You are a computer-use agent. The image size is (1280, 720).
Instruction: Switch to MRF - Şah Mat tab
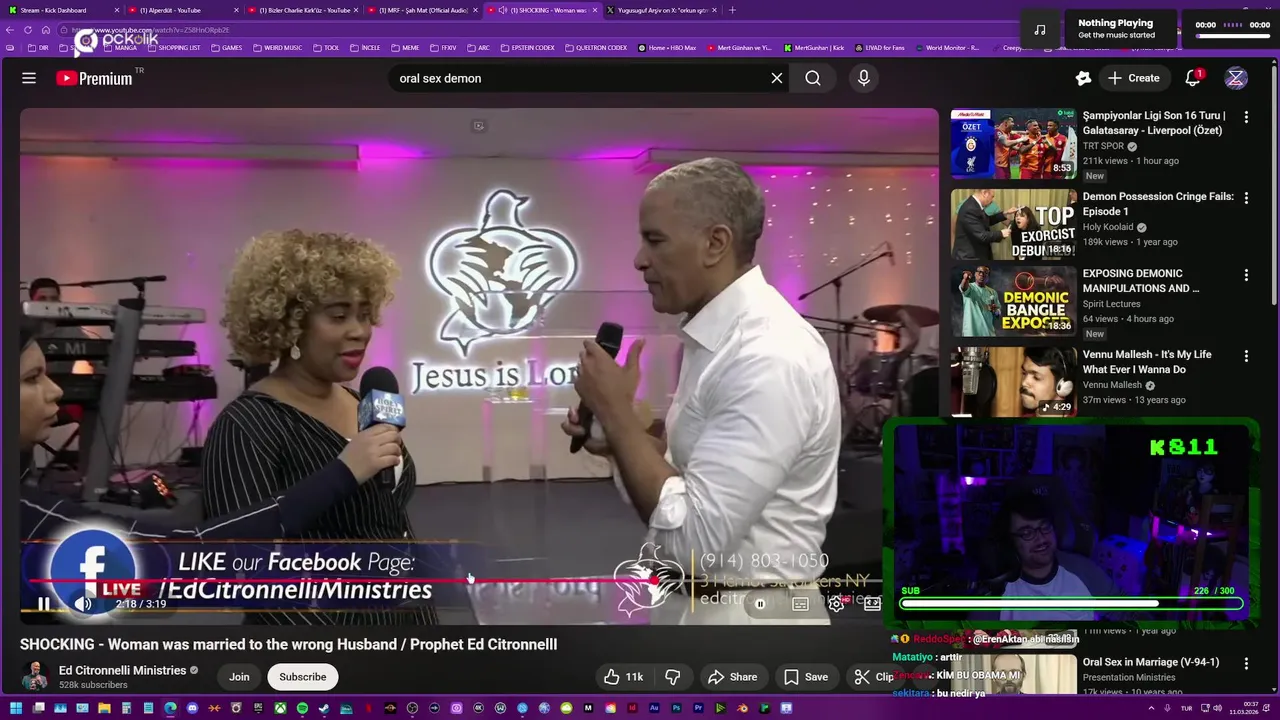(x=420, y=10)
